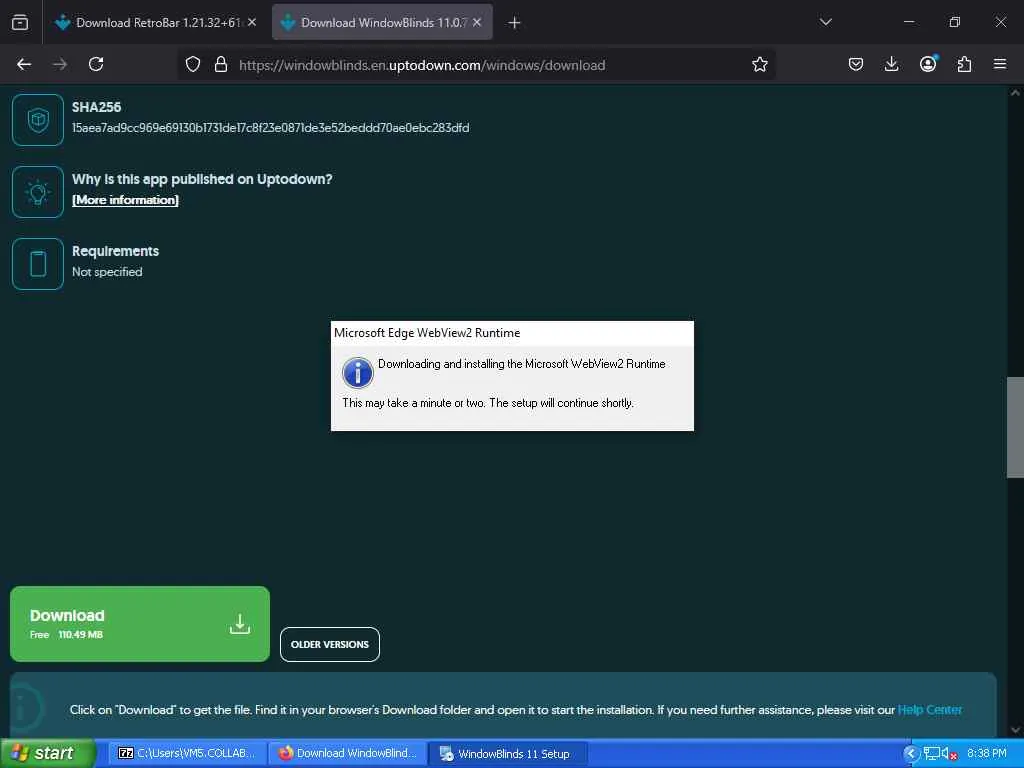Switch to WindowBlinds 11 Setup taskbar button
Image resolution: width=1024 pixels, height=768 pixels.
coord(507,754)
